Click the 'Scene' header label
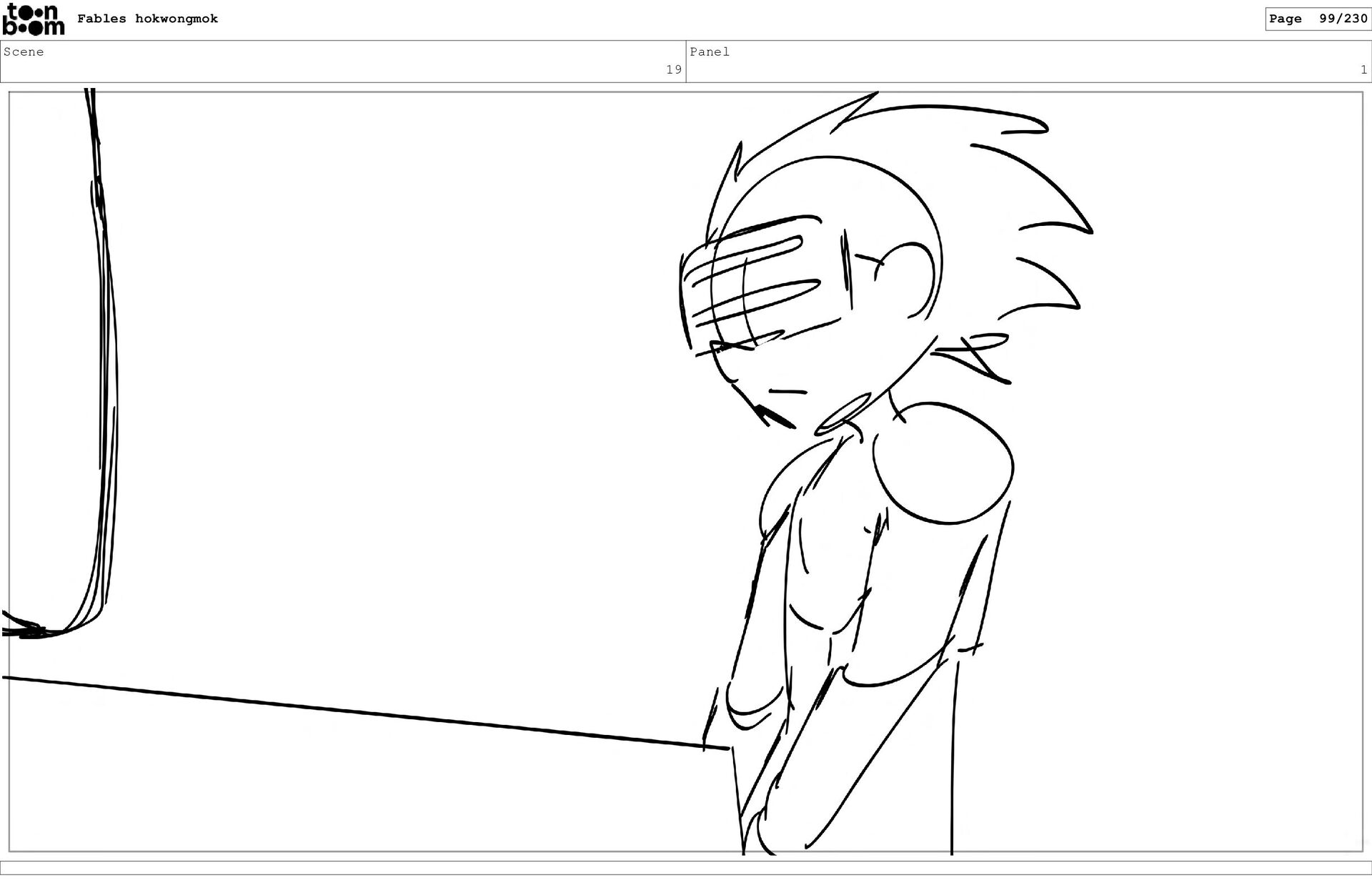Screen dimensions: 1372x888 pyautogui.click(x=24, y=52)
